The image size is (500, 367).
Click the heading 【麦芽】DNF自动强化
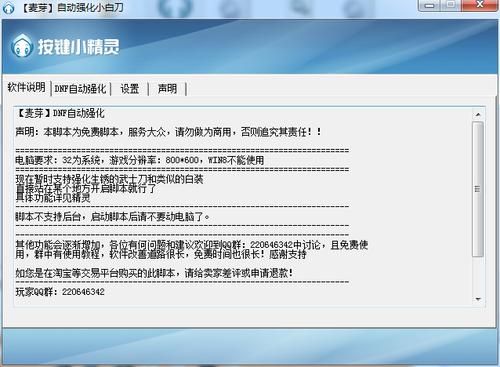tap(60, 113)
